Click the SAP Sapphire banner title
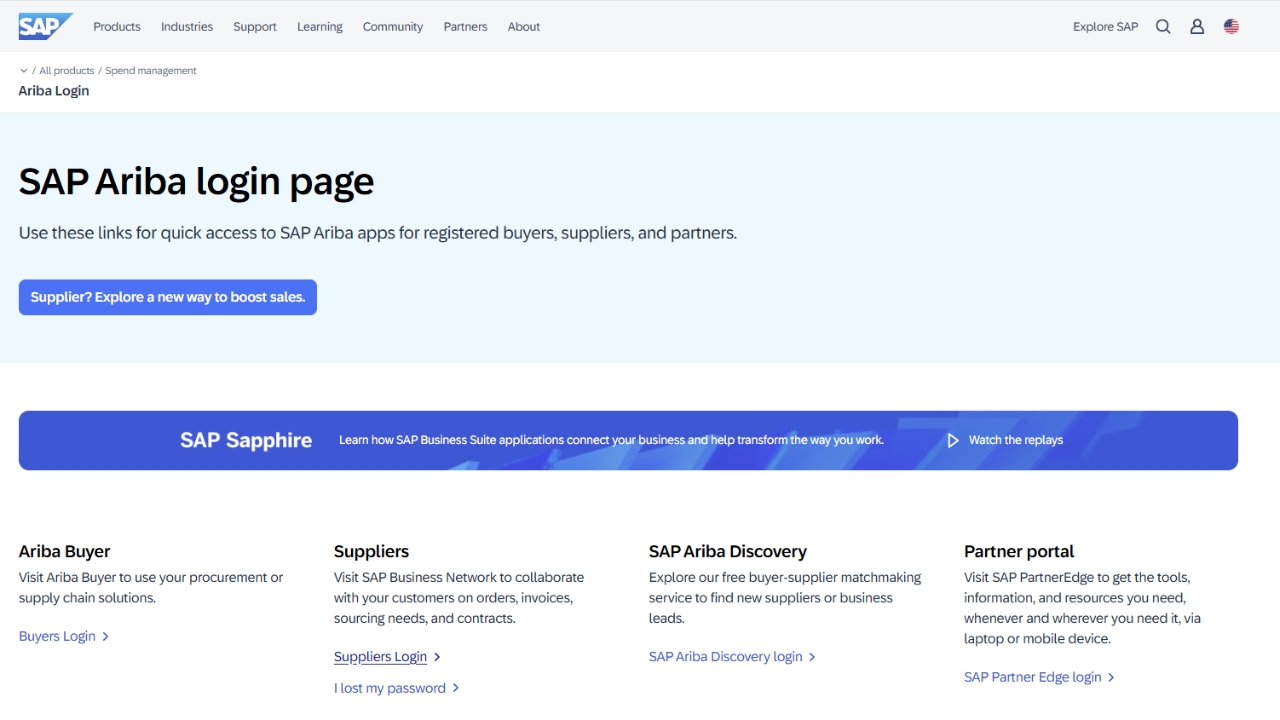This screenshot has height=720, width=1280. tap(246, 440)
